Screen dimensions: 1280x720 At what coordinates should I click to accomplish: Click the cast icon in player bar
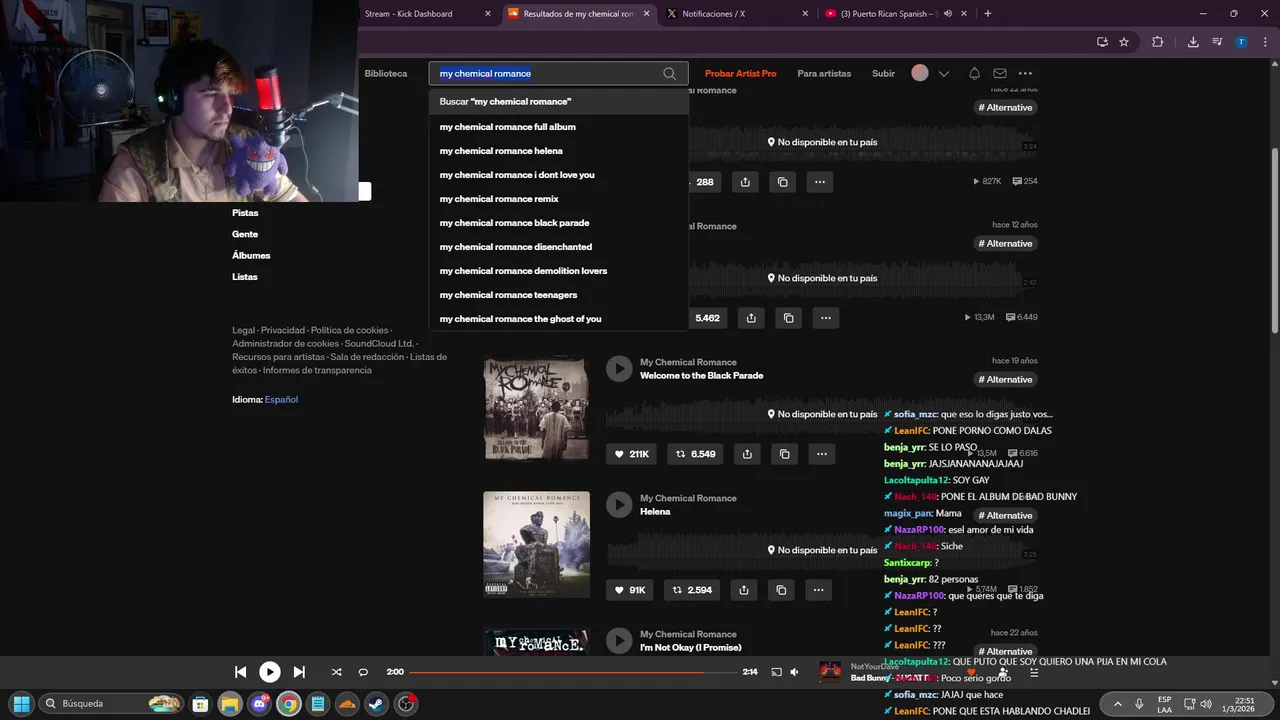tap(776, 672)
